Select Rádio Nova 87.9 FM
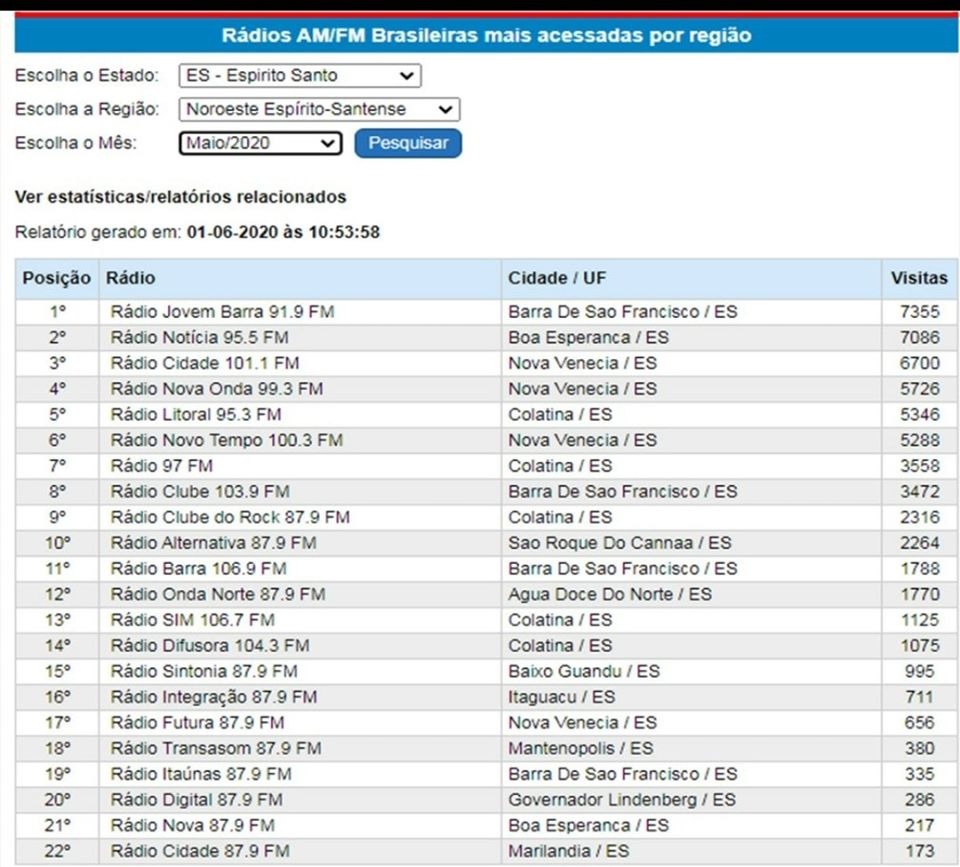Image resolution: width=960 pixels, height=867 pixels. pos(192,826)
